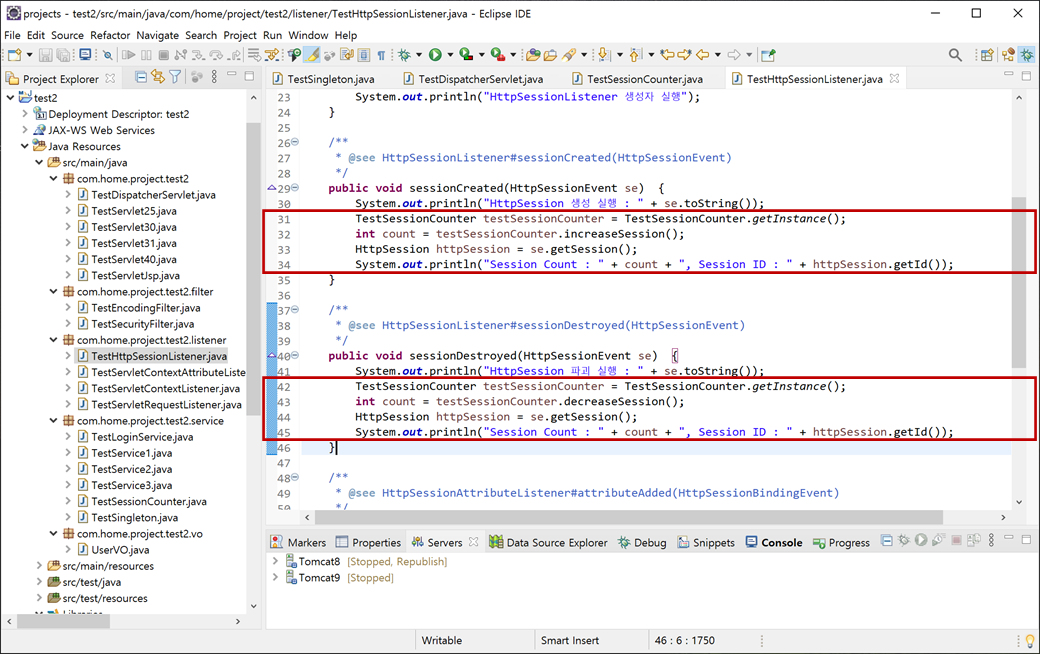Click the Open Type icon

[533, 55]
